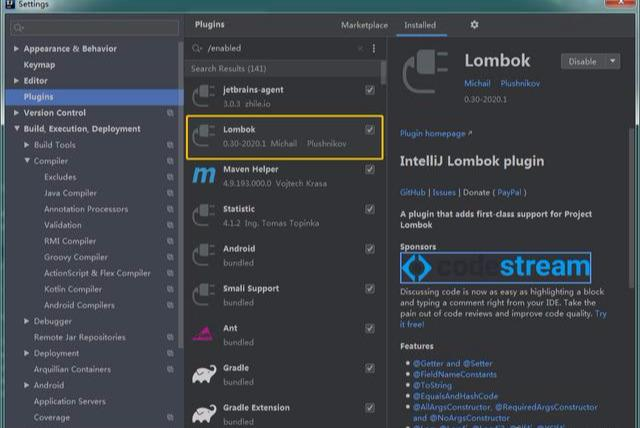This screenshot has width=640, height=428.
Task: Expand the Editor tree node arrow
Action: [16, 81]
